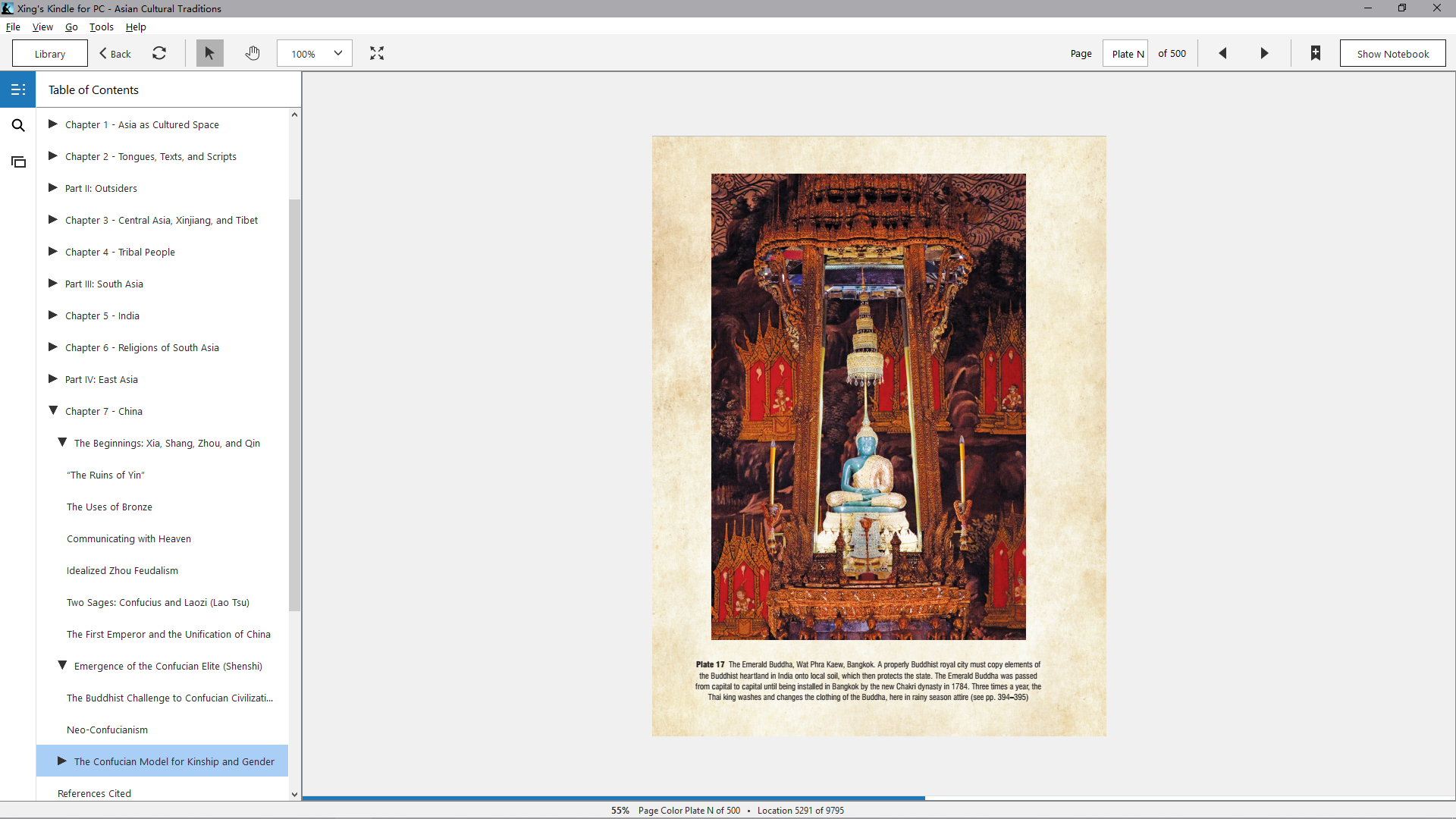
Task: Open References Cited entry
Action: [94, 793]
